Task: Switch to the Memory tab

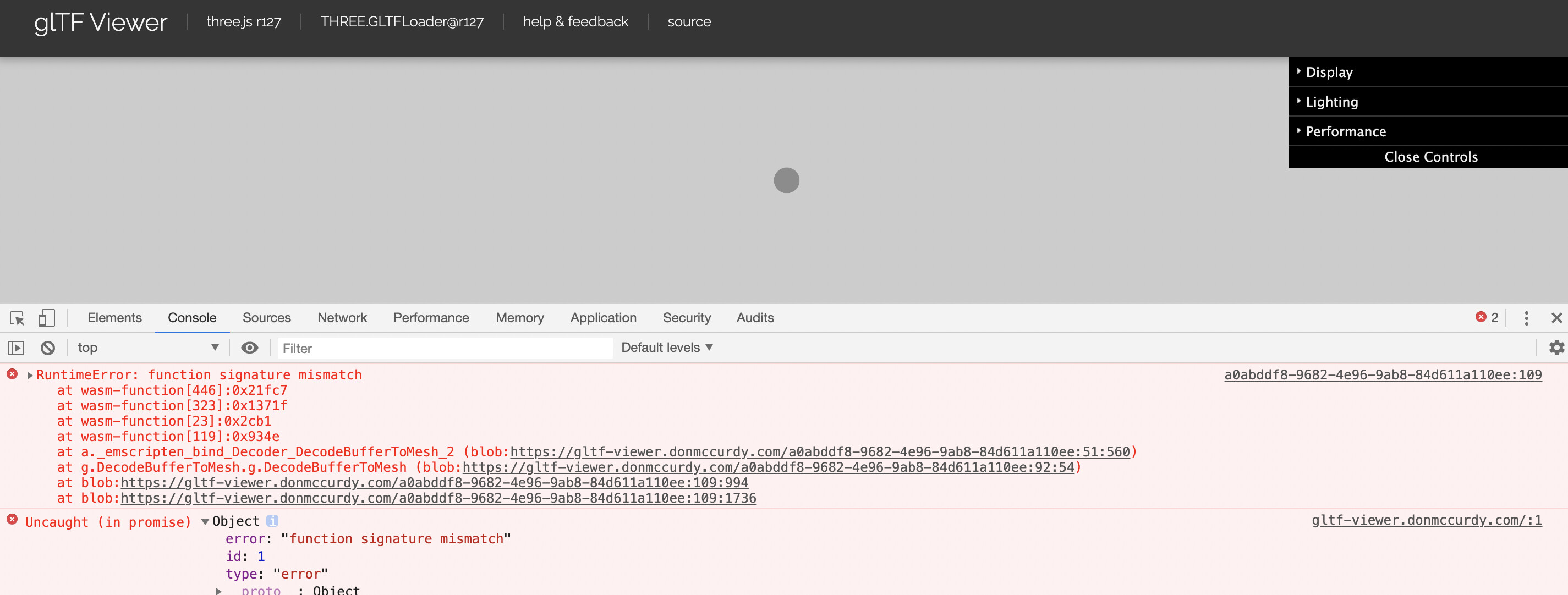Action: click(x=519, y=318)
